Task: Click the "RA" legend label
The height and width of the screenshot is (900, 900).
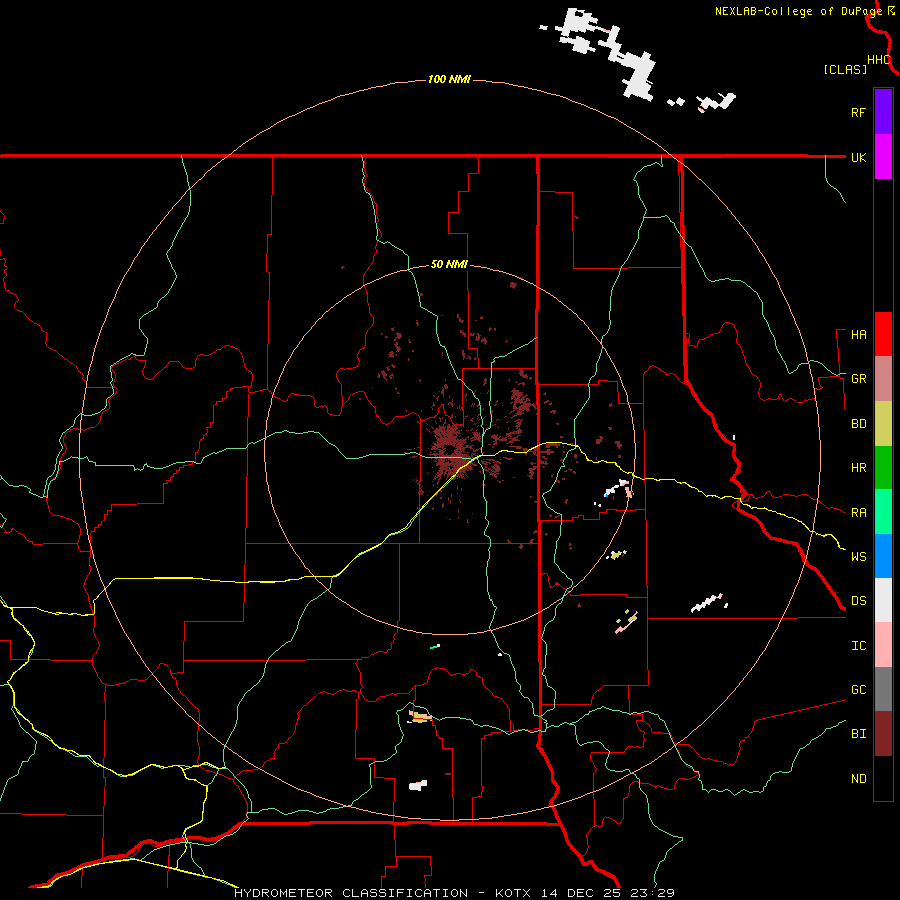Action: 858,513
